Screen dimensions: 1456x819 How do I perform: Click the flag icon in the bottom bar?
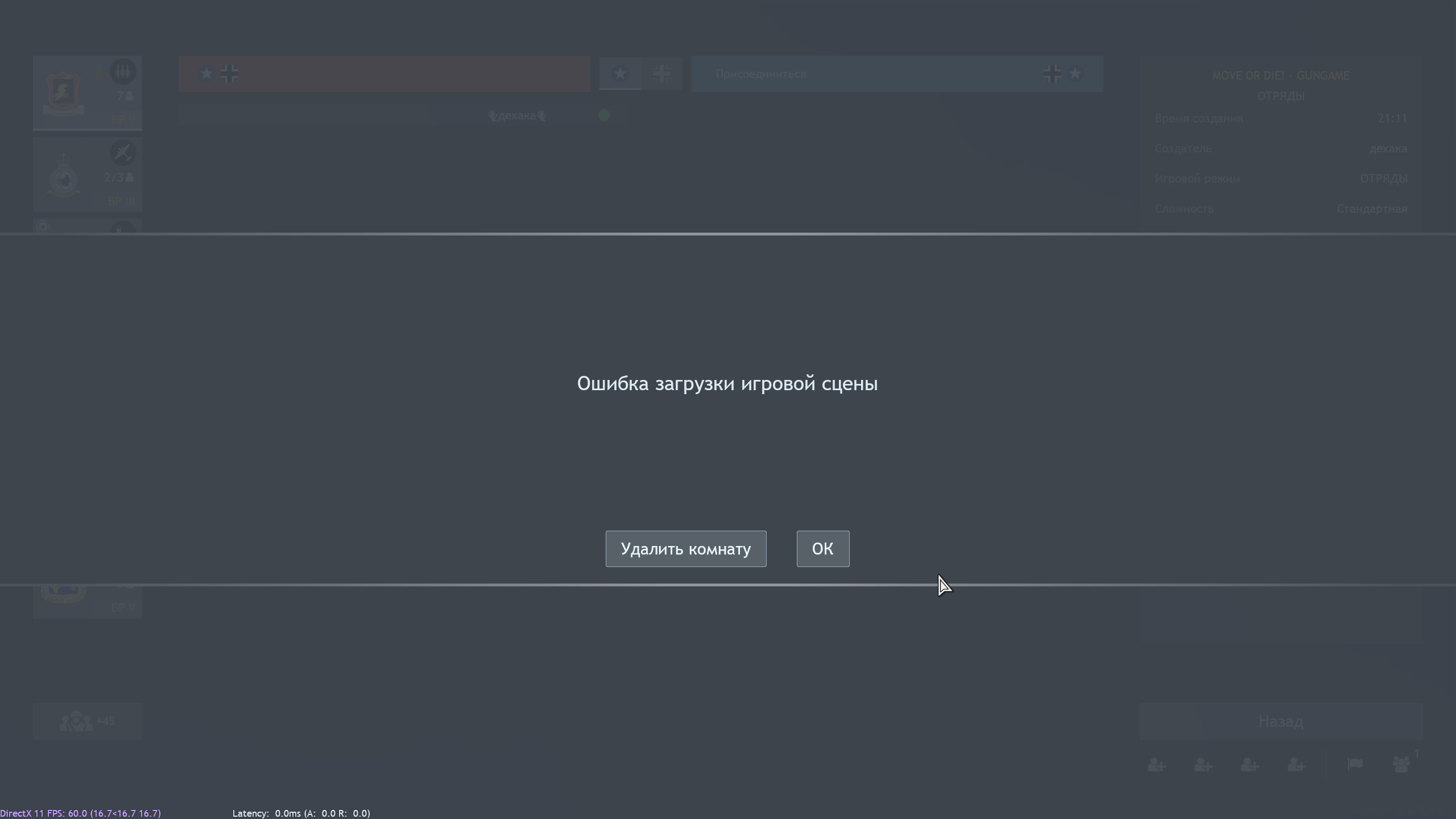[1355, 764]
